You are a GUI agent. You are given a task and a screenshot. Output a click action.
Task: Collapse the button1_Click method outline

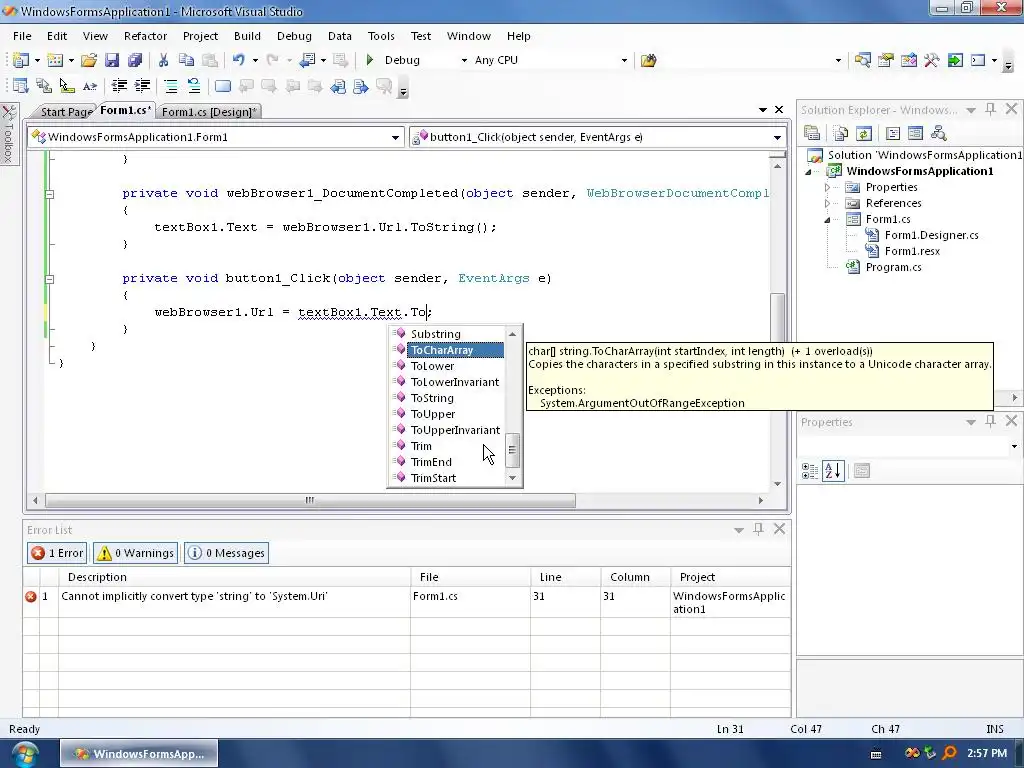tap(50, 279)
